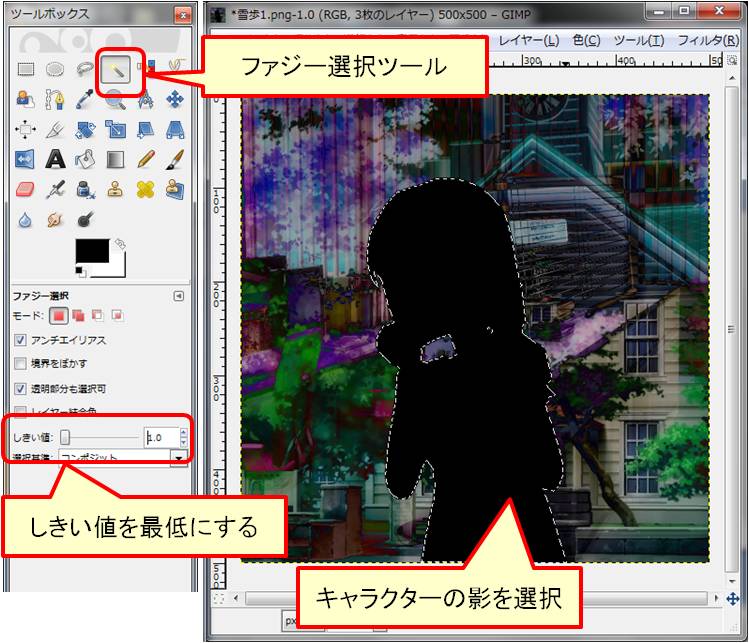The image size is (749, 643).
Task: Click the horizontal scrollbar left arrow
Action: (235, 598)
